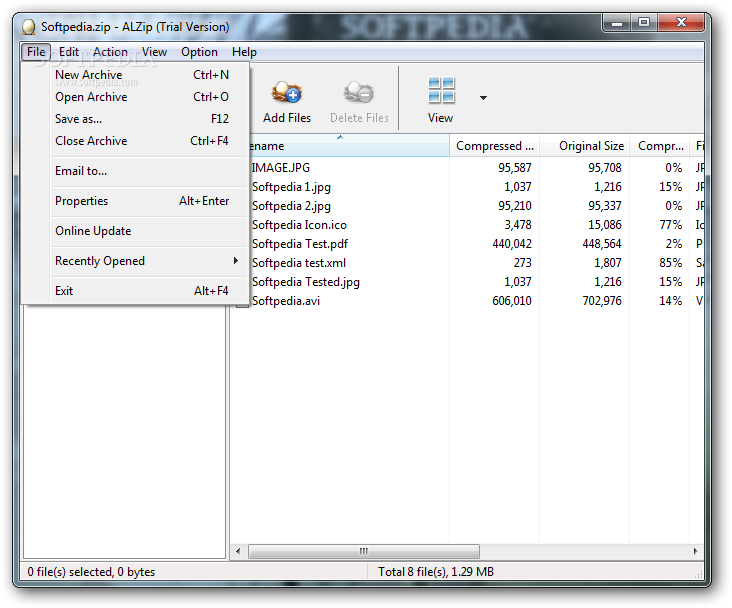Click the ALZip egg icon in title bar
This screenshot has height=608, width=732.
point(28,27)
